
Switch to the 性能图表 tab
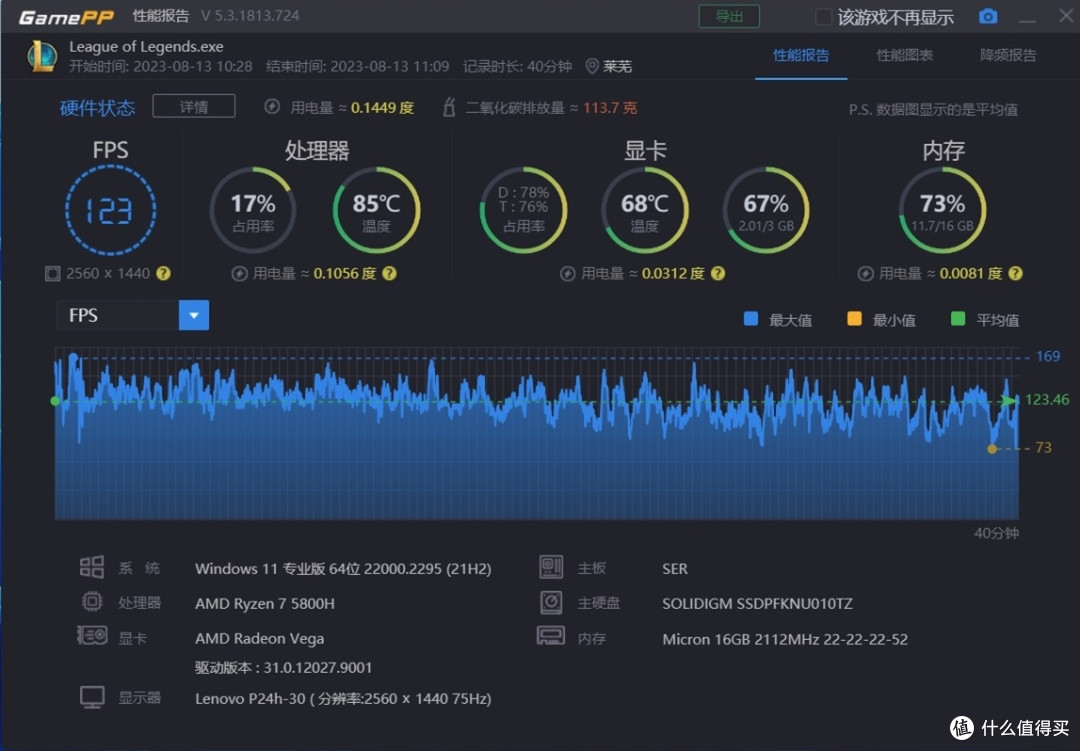pos(904,55)
